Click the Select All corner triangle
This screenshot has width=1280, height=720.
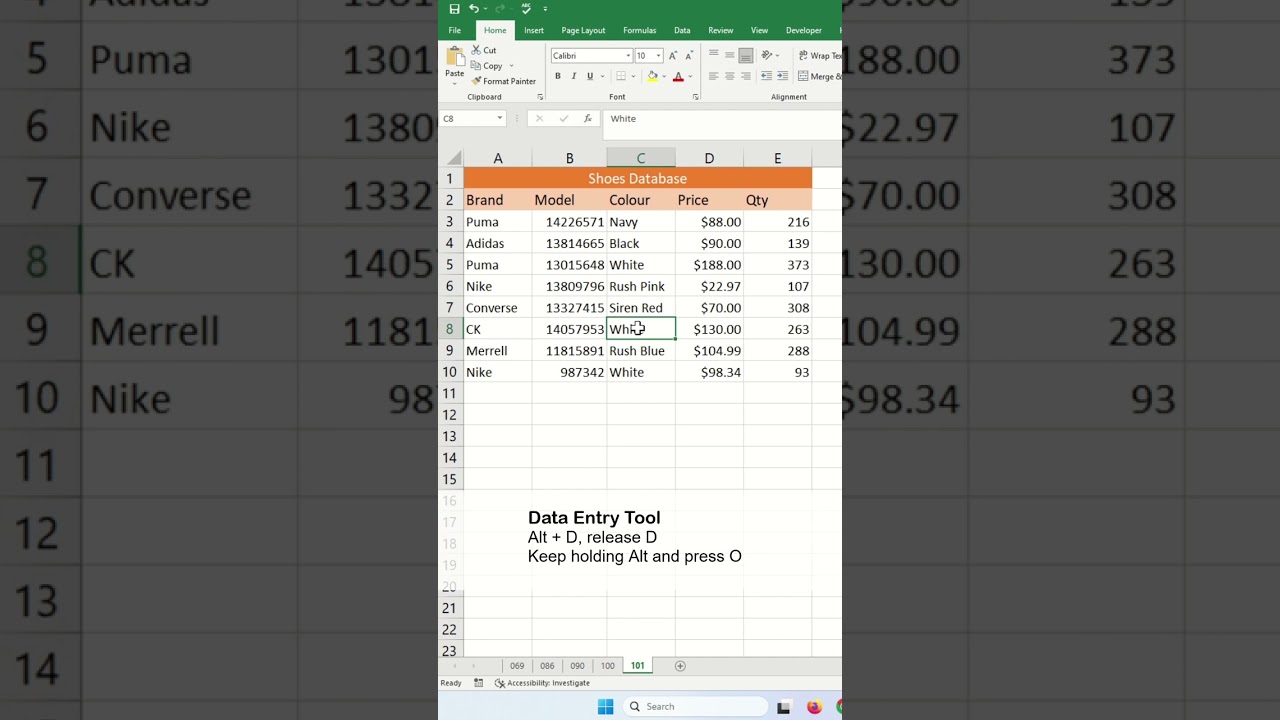pyautogui.click(x=454, y=158)
